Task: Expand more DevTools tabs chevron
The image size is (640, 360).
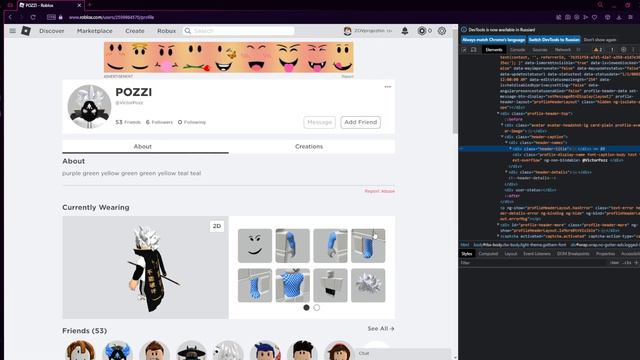Action: point(578,50)
